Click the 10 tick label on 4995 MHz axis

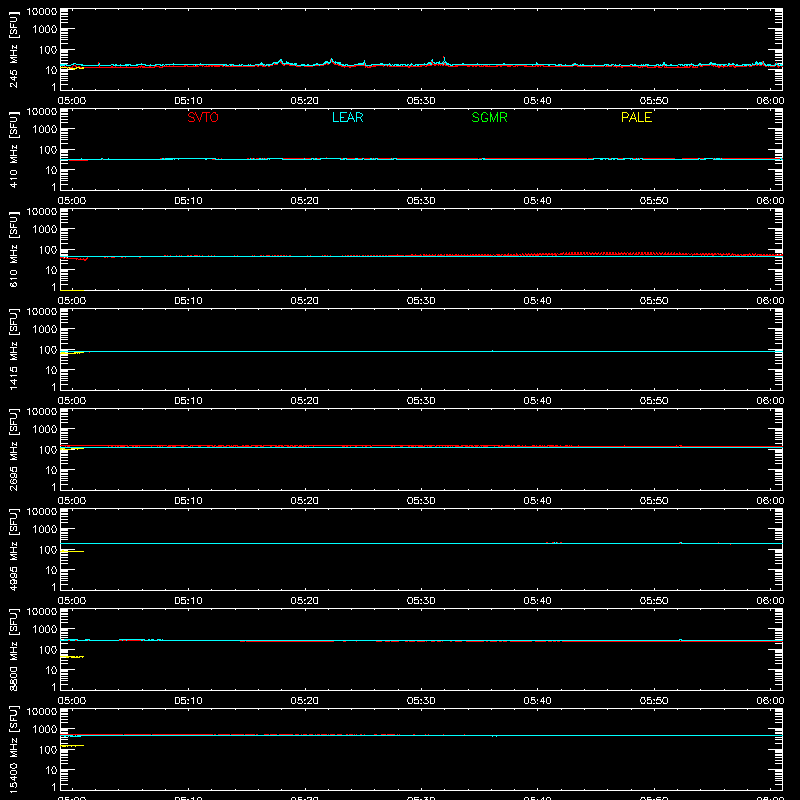coord(52,570)
